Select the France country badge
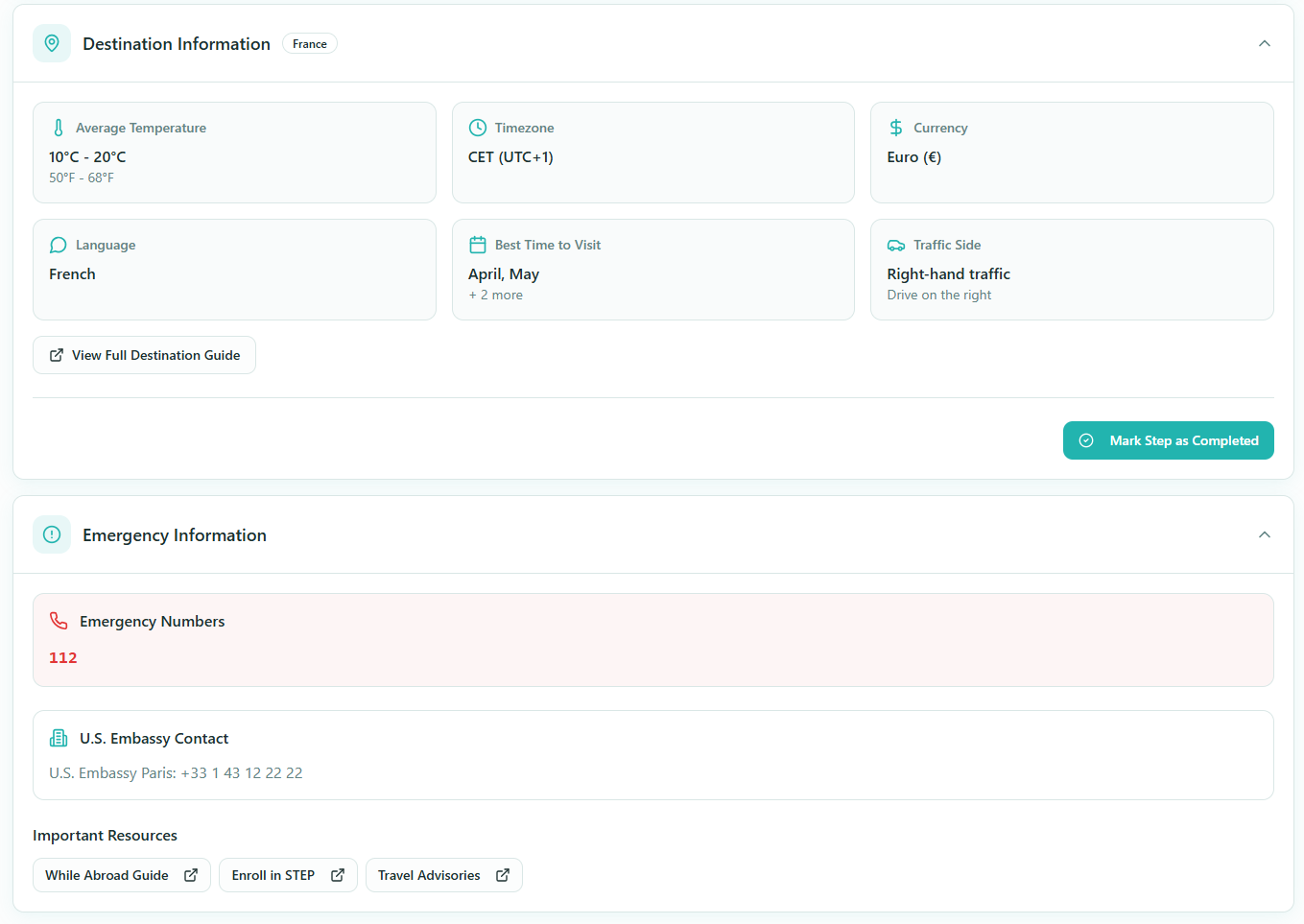The height and width of the screenshot is (924, 1304). pos(309,43)
